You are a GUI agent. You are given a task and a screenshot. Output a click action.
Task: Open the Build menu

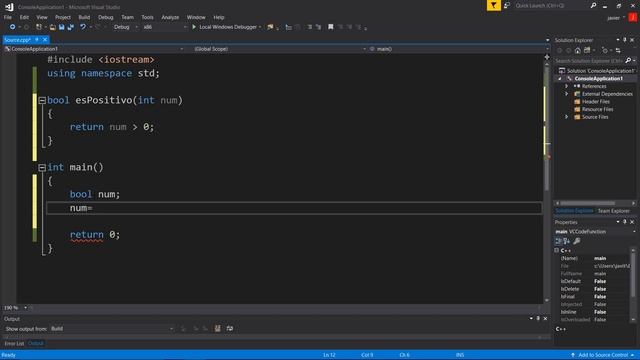tap(84, 17)
